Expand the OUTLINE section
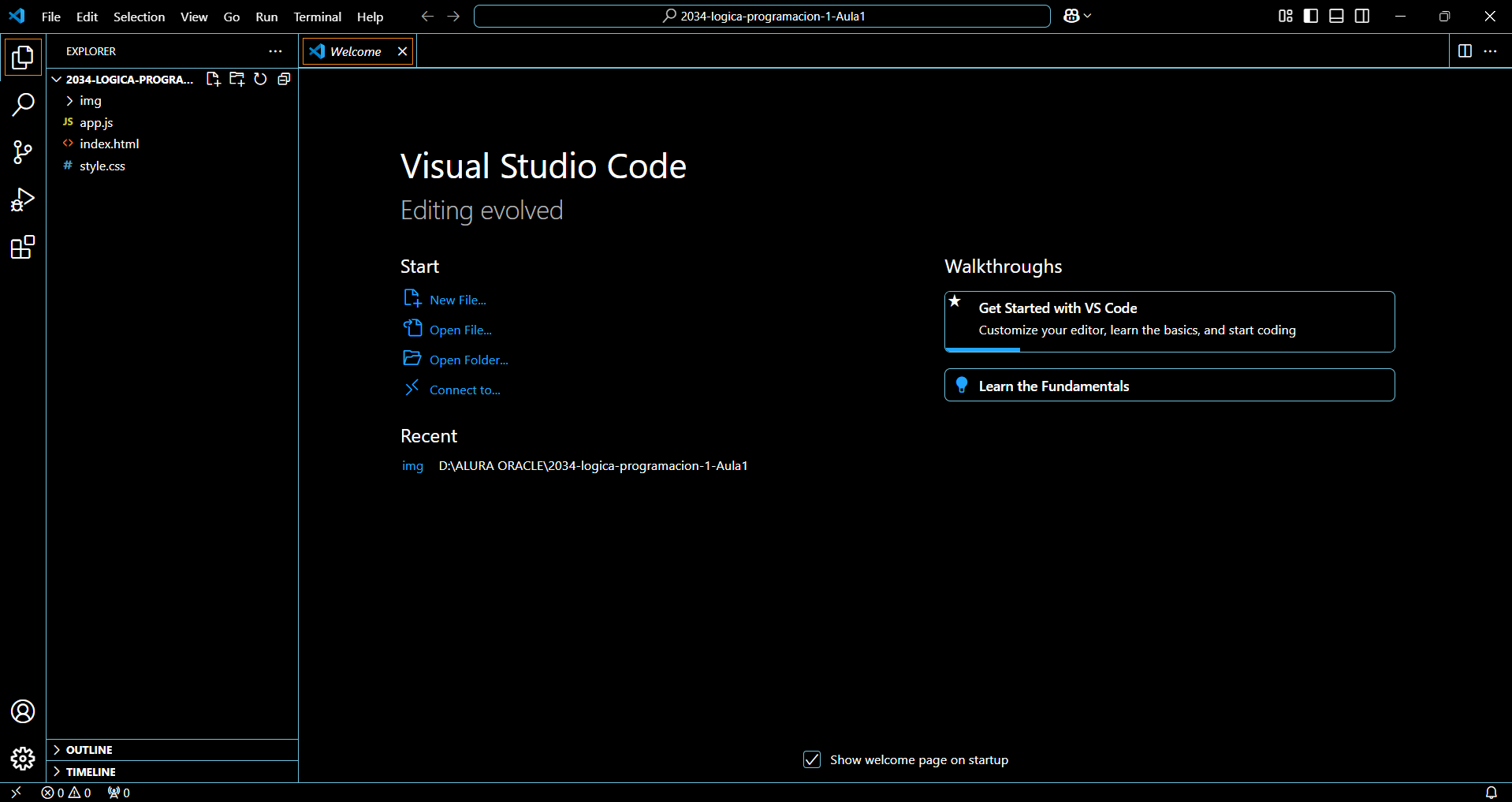This screenshot has width=1512, height=802. tap(172, 750)
